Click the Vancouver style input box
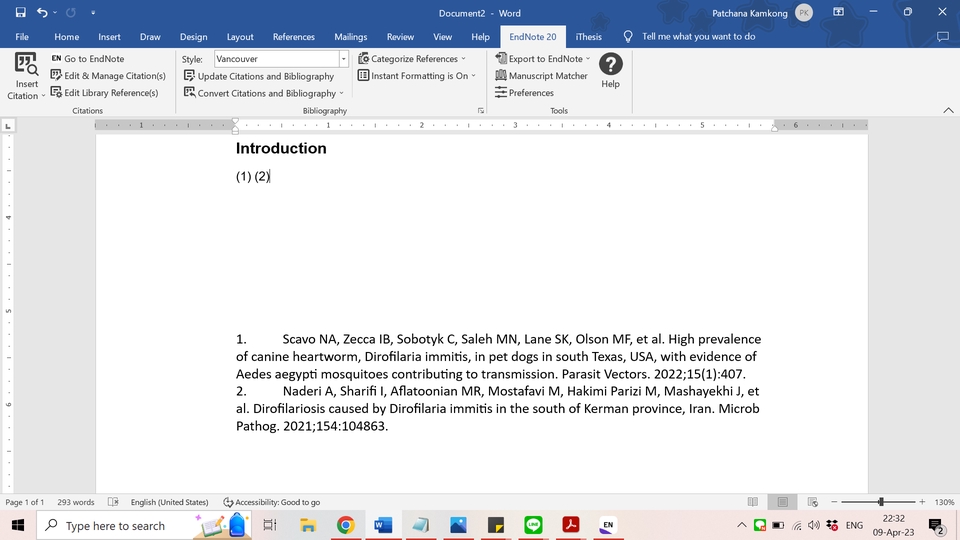This screenshot has height=540, width=960. pyautogui.click(x=276, y=59)
